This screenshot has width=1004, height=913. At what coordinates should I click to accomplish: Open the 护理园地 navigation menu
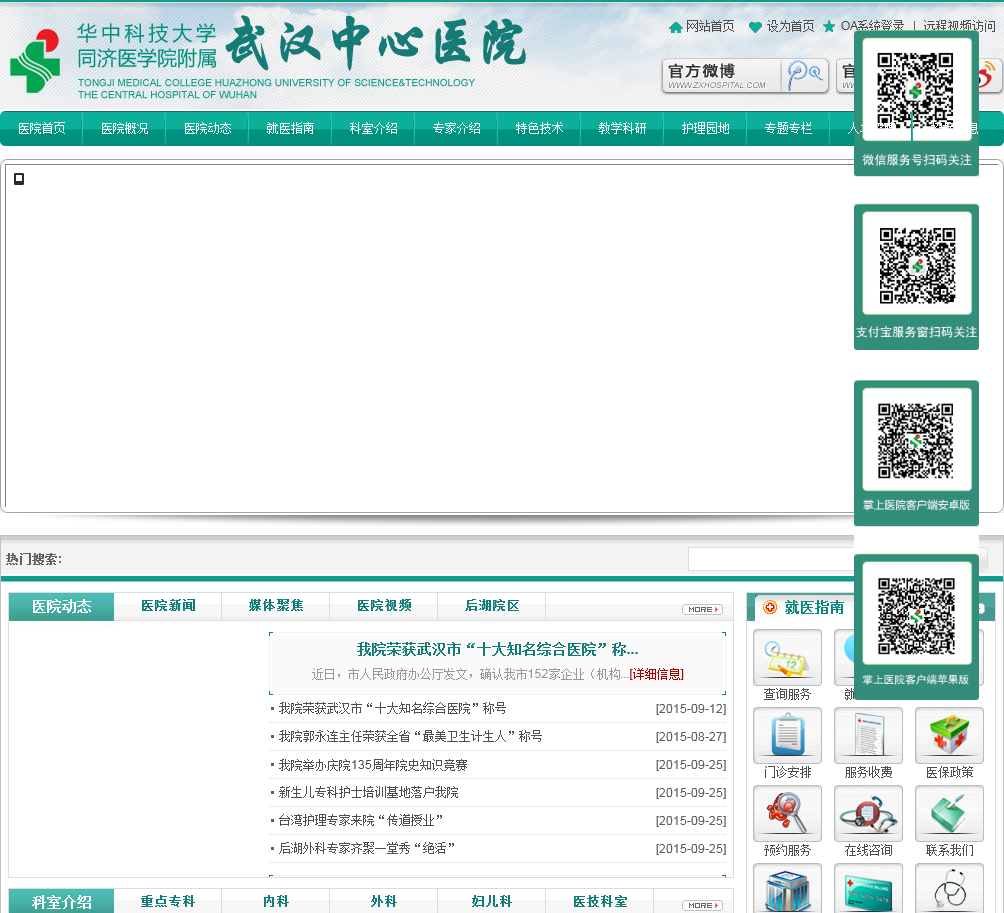[x=705, y=129]
